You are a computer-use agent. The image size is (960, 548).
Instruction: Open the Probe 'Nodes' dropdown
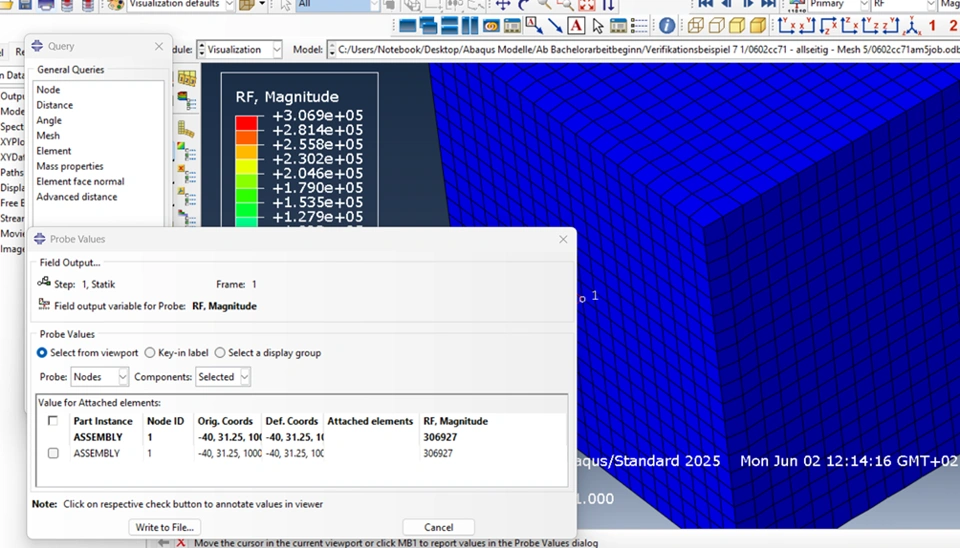click(x=100, y=377)
